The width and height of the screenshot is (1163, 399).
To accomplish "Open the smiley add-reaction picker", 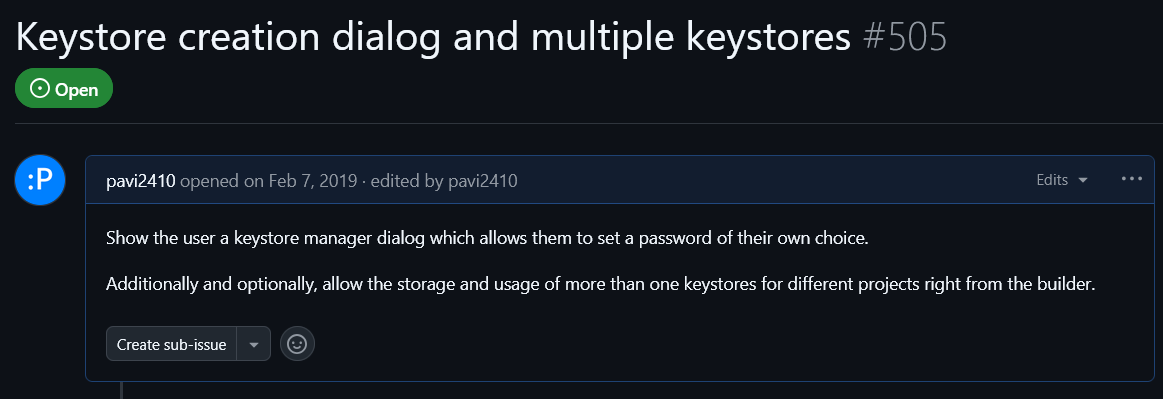I will (297, 344).
